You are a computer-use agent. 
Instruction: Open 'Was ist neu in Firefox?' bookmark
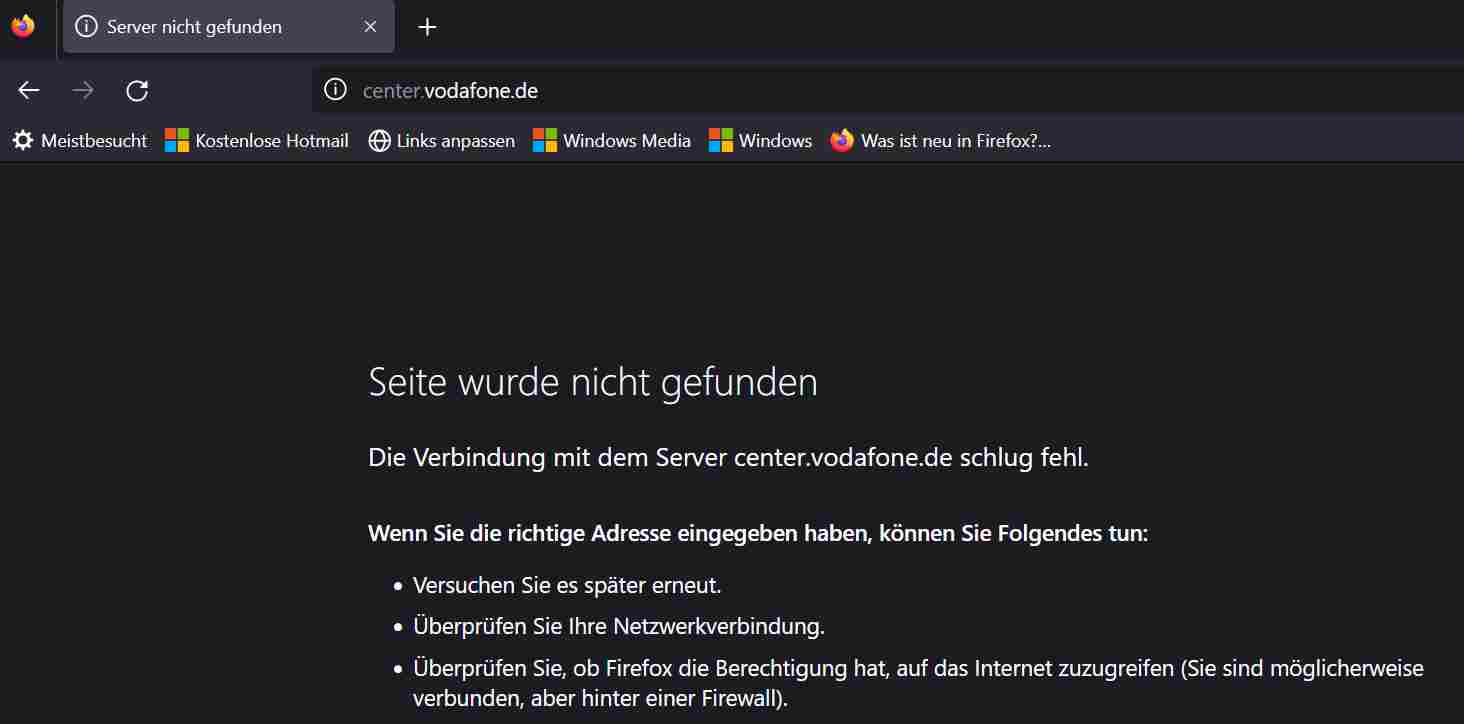click(x=941, y=141)
